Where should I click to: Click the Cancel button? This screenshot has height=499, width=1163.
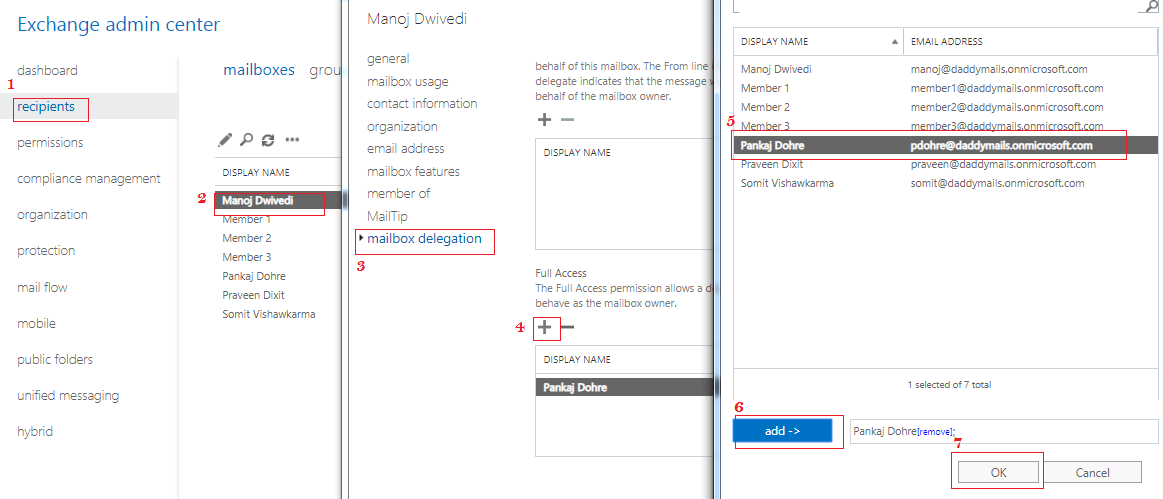[1092, 472]
